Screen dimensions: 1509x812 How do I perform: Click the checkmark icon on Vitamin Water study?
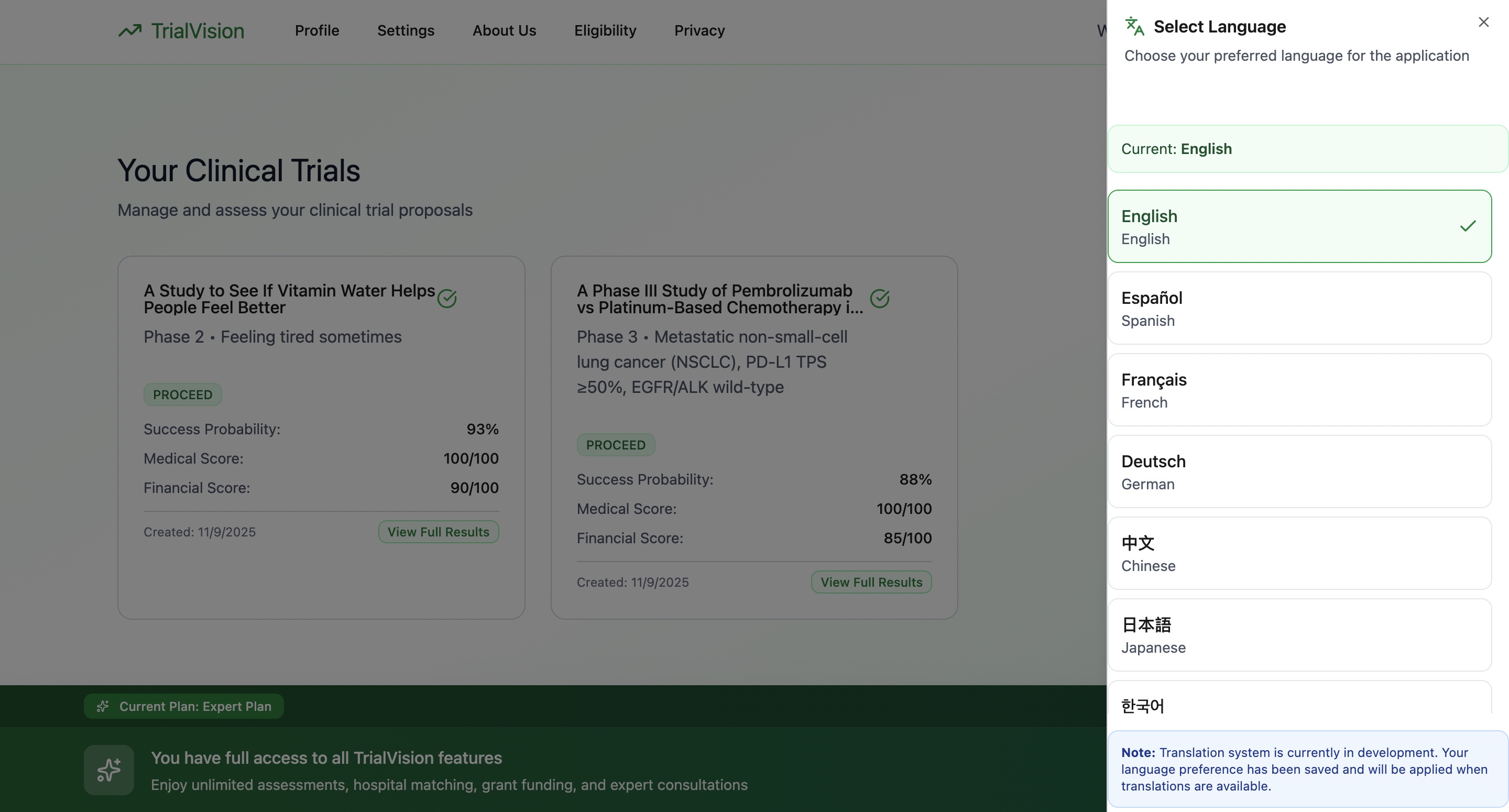point(447,299)
